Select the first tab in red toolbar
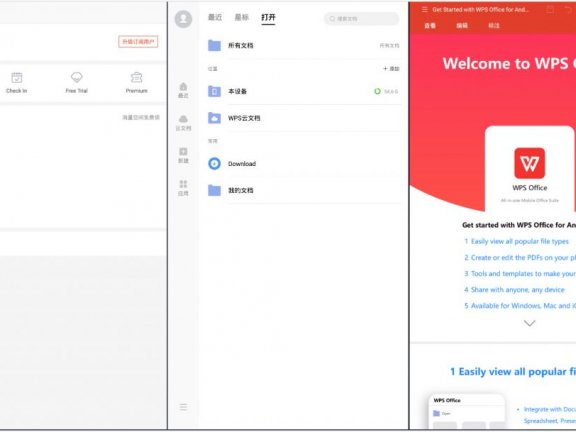Screen dimensions: 576x432 (430, 25)
